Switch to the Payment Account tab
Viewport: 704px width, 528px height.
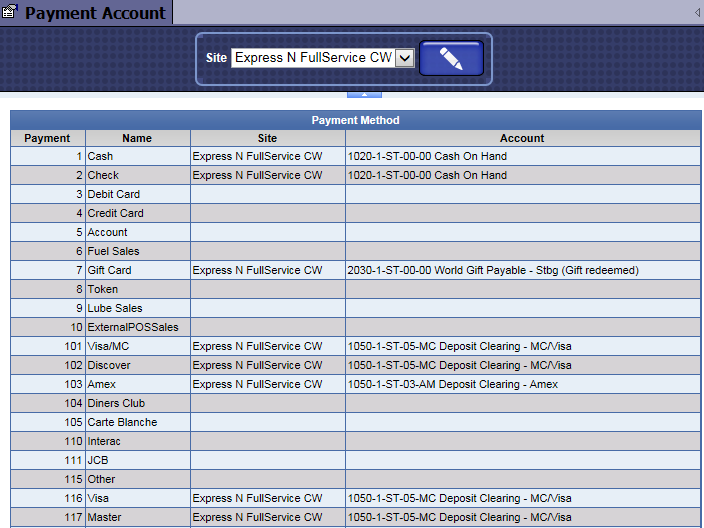click(95, 13)
